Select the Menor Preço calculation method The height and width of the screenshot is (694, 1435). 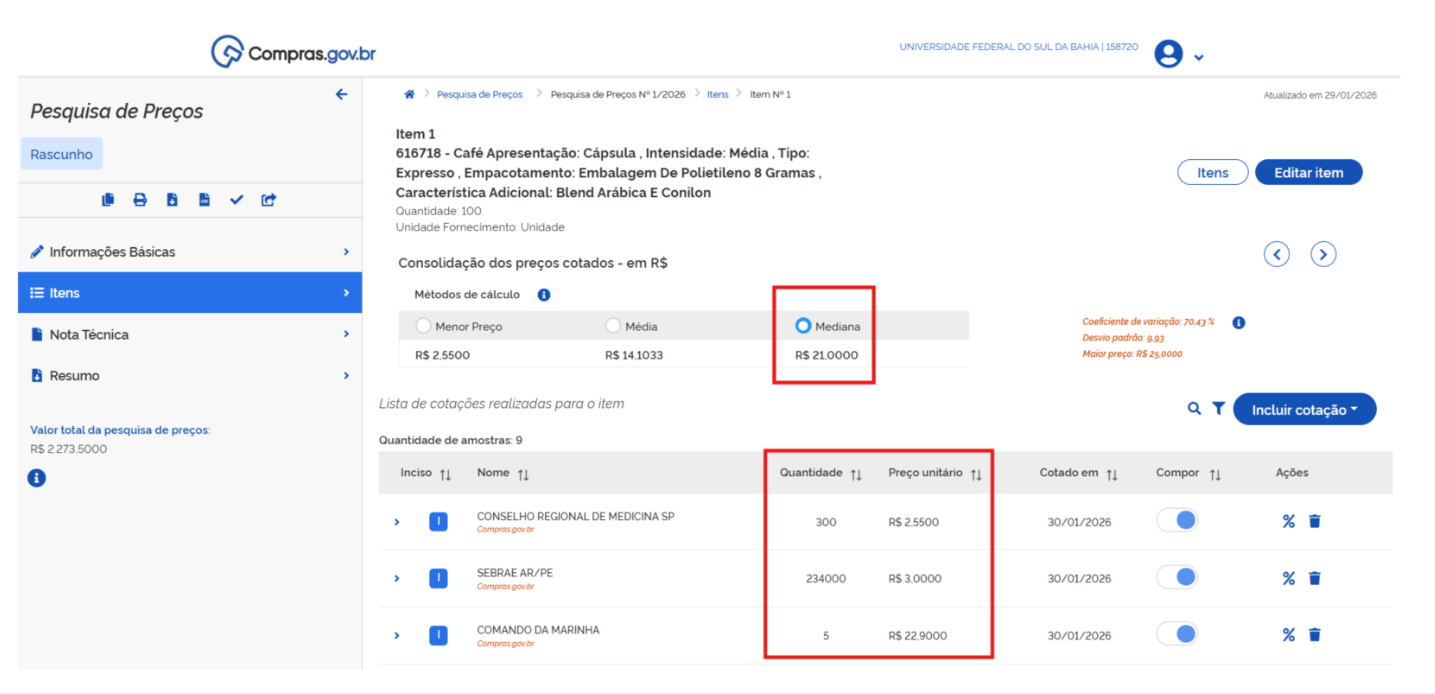424,326
